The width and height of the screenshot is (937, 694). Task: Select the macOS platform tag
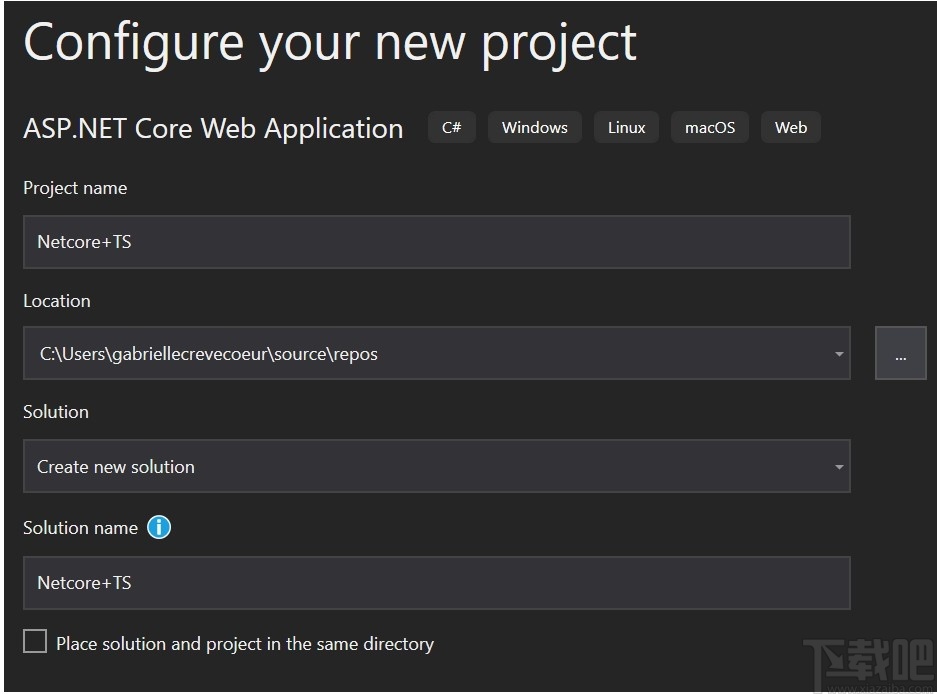[709, 127]
